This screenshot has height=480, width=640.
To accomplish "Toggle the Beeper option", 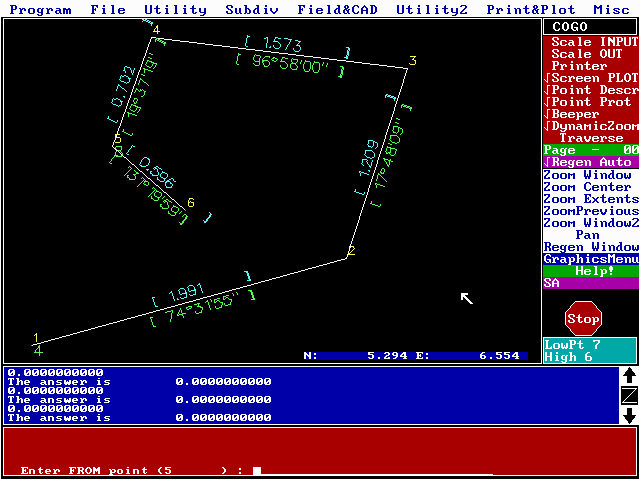I will tap(590, 114).
